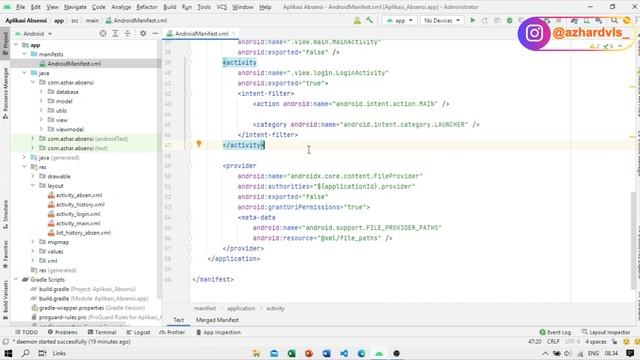This screenshot has width=640, height=360.
Task: Run the app with the green play icon
Action: (x=473, y=20)
